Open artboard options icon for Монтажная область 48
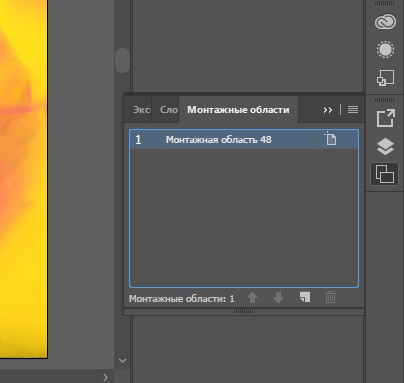This screenshot has height=383, width=404. [330, 139]
